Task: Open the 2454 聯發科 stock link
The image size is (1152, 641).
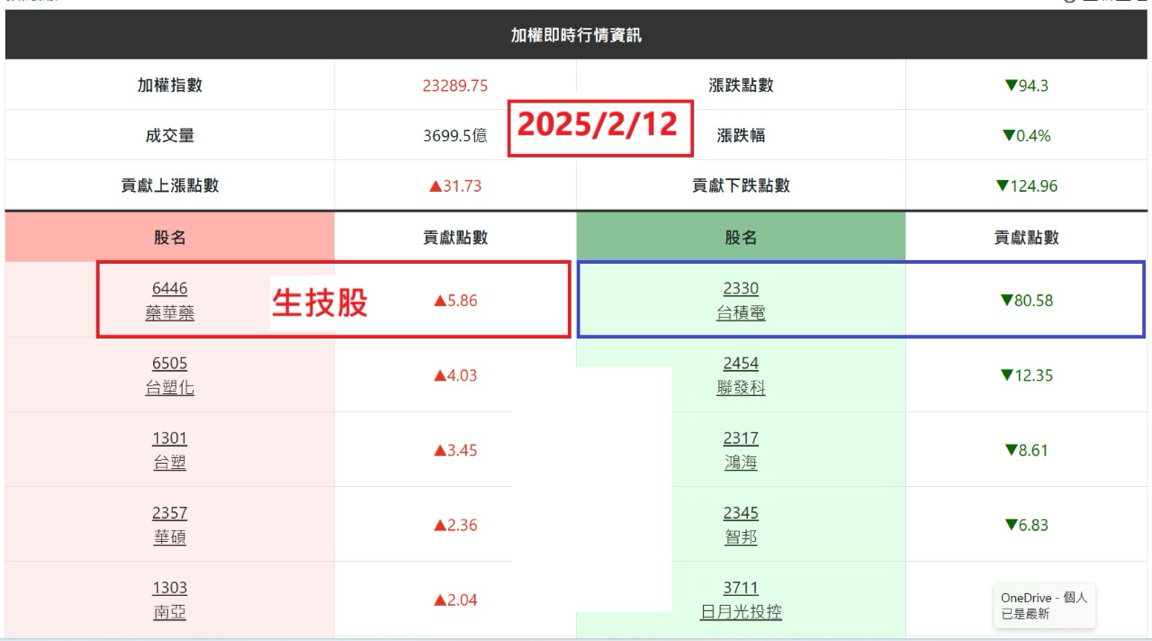Action: coord(741,375)
